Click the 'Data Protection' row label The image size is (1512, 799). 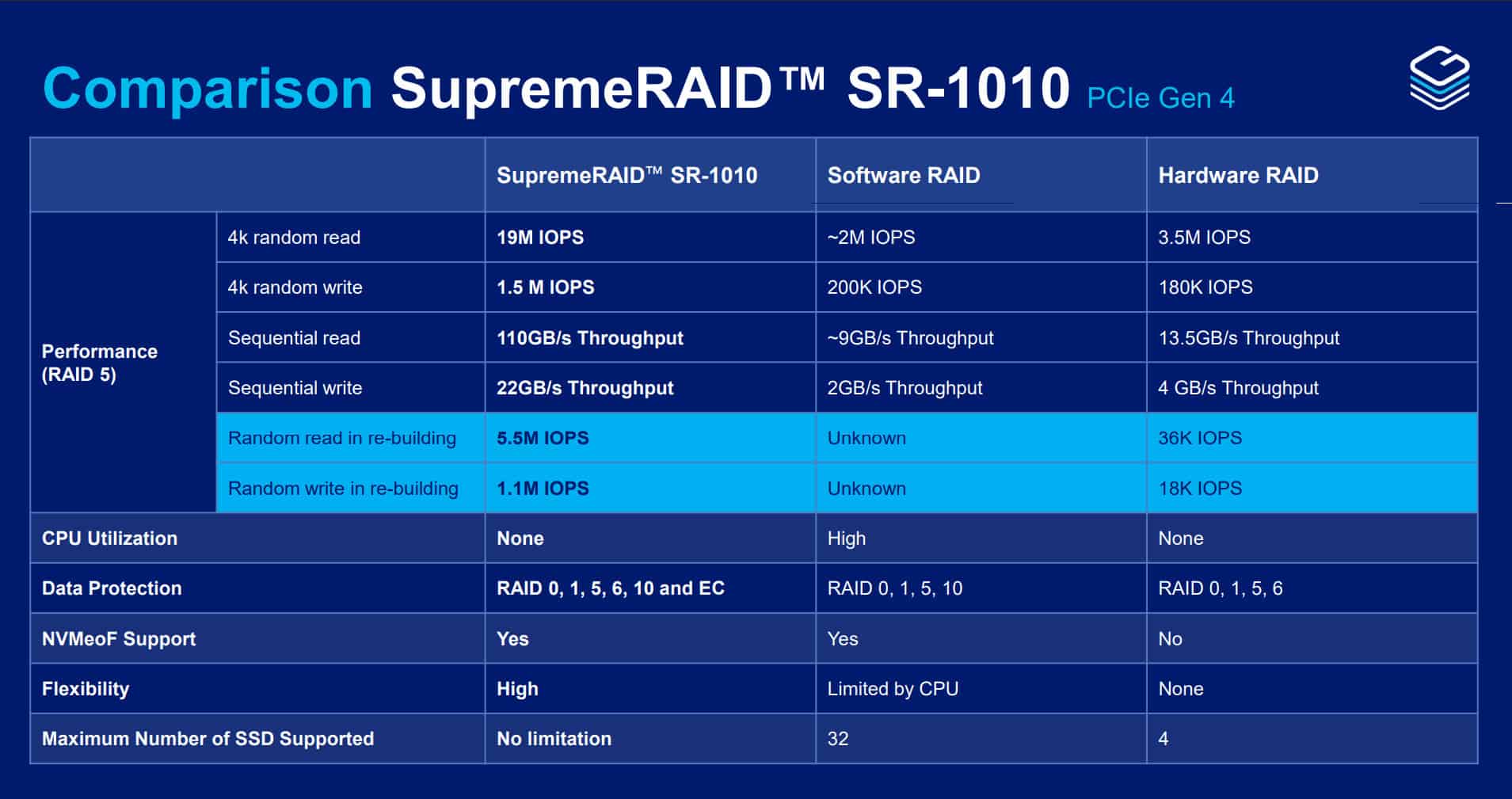pyautogui.click(x=112, y=588)
